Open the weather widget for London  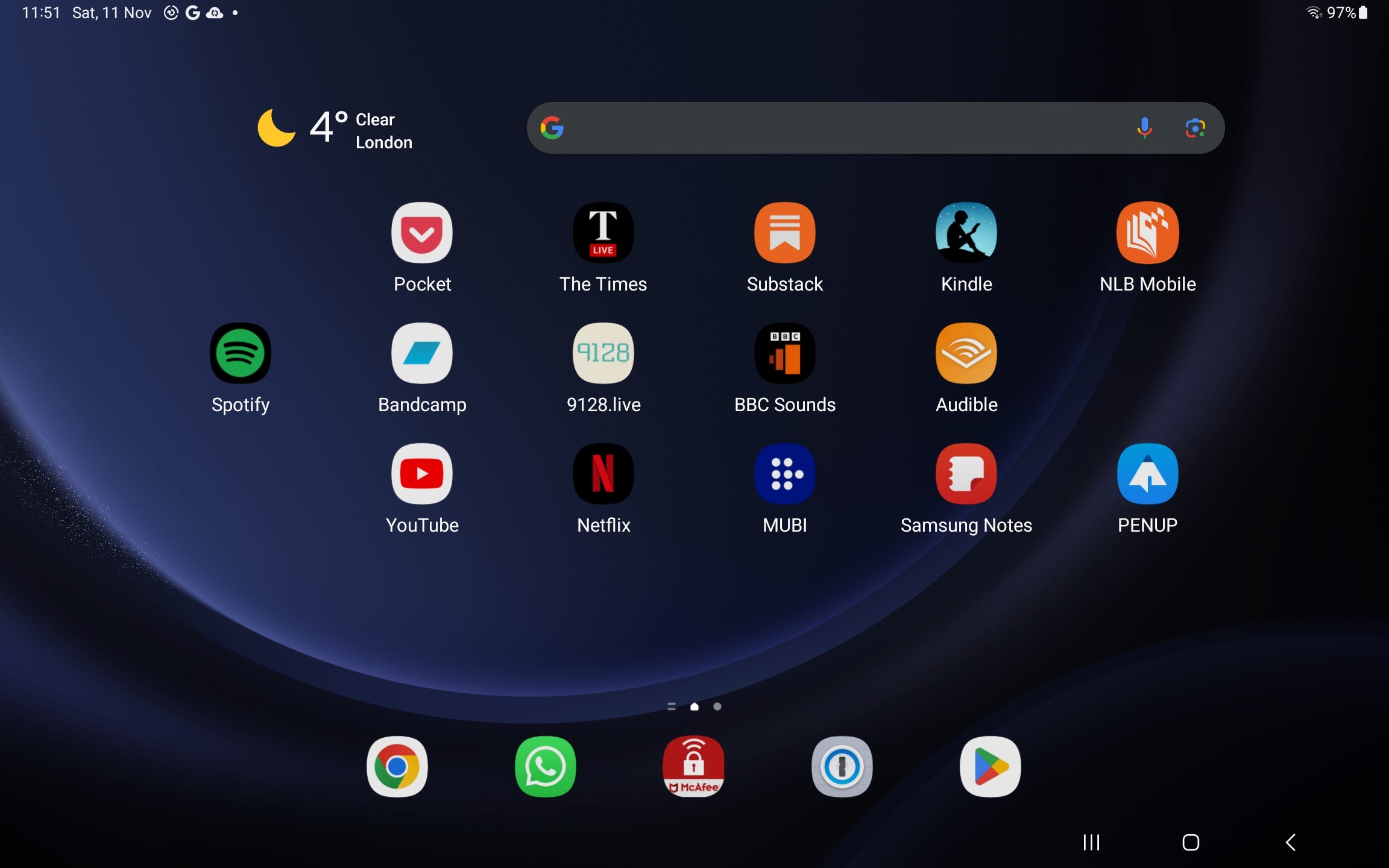tap(335, 128)
